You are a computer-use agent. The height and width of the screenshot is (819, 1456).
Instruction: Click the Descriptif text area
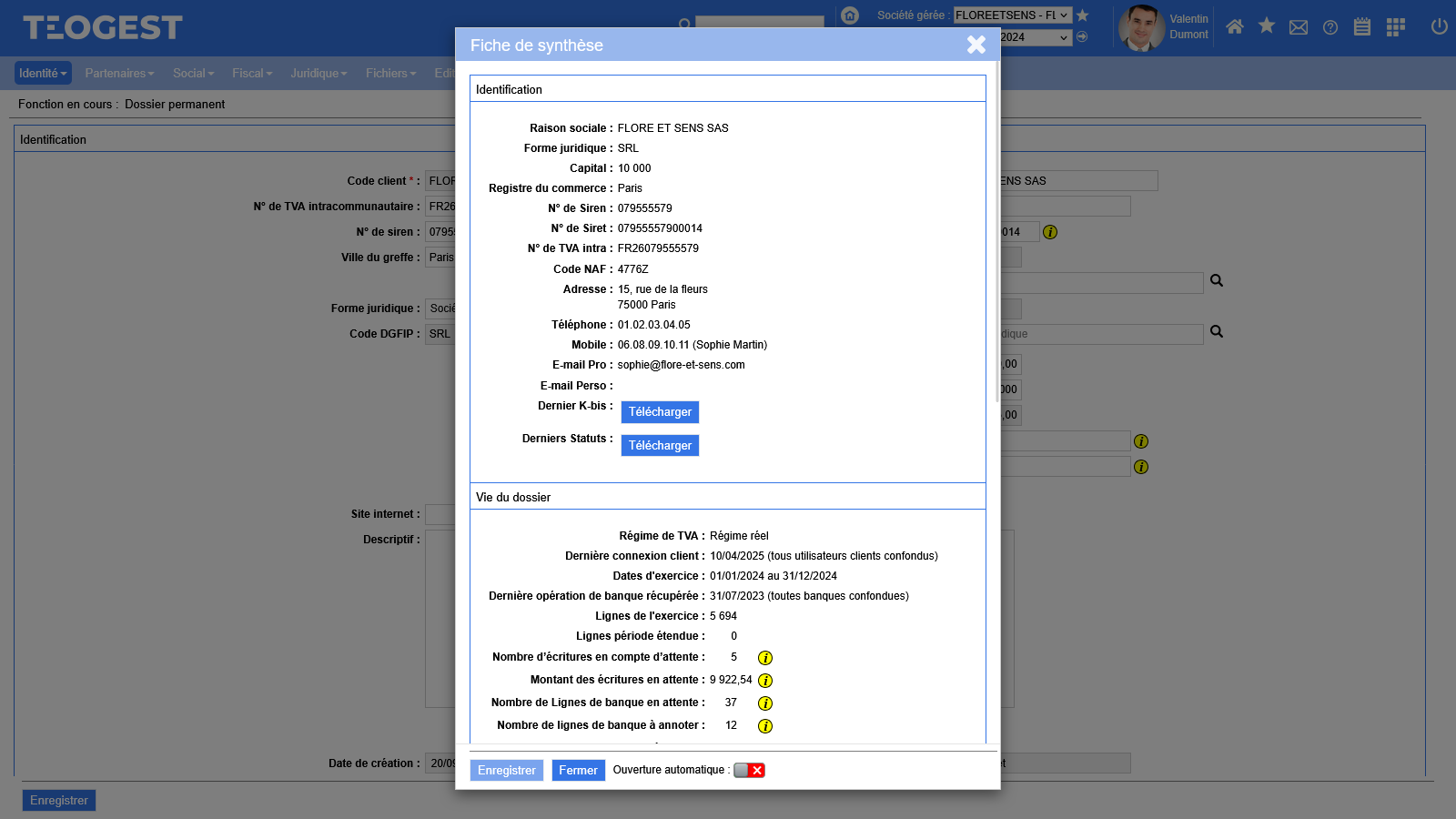(440, 619)
